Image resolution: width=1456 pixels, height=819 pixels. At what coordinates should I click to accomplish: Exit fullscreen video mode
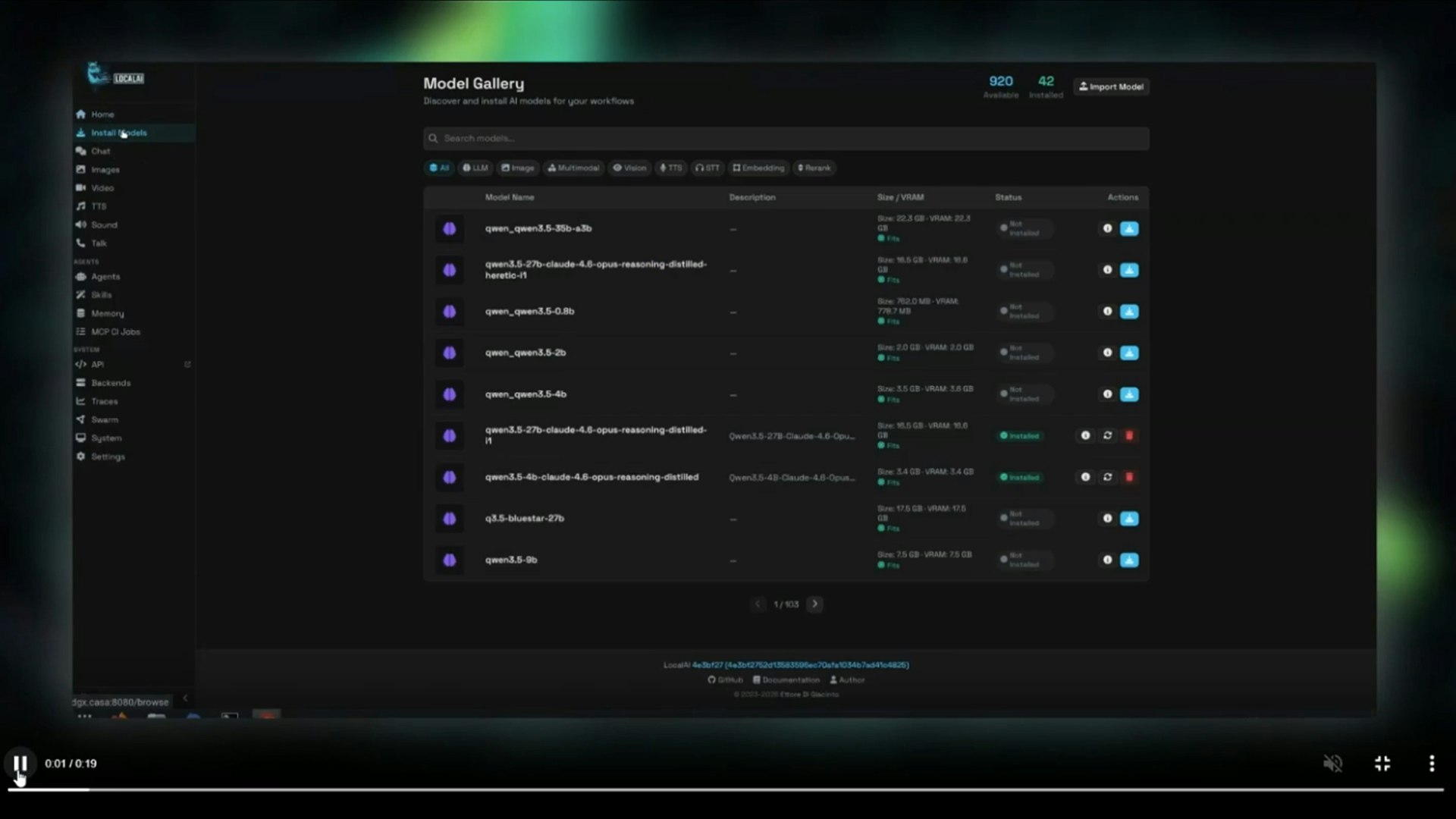tap(1382, 764)
